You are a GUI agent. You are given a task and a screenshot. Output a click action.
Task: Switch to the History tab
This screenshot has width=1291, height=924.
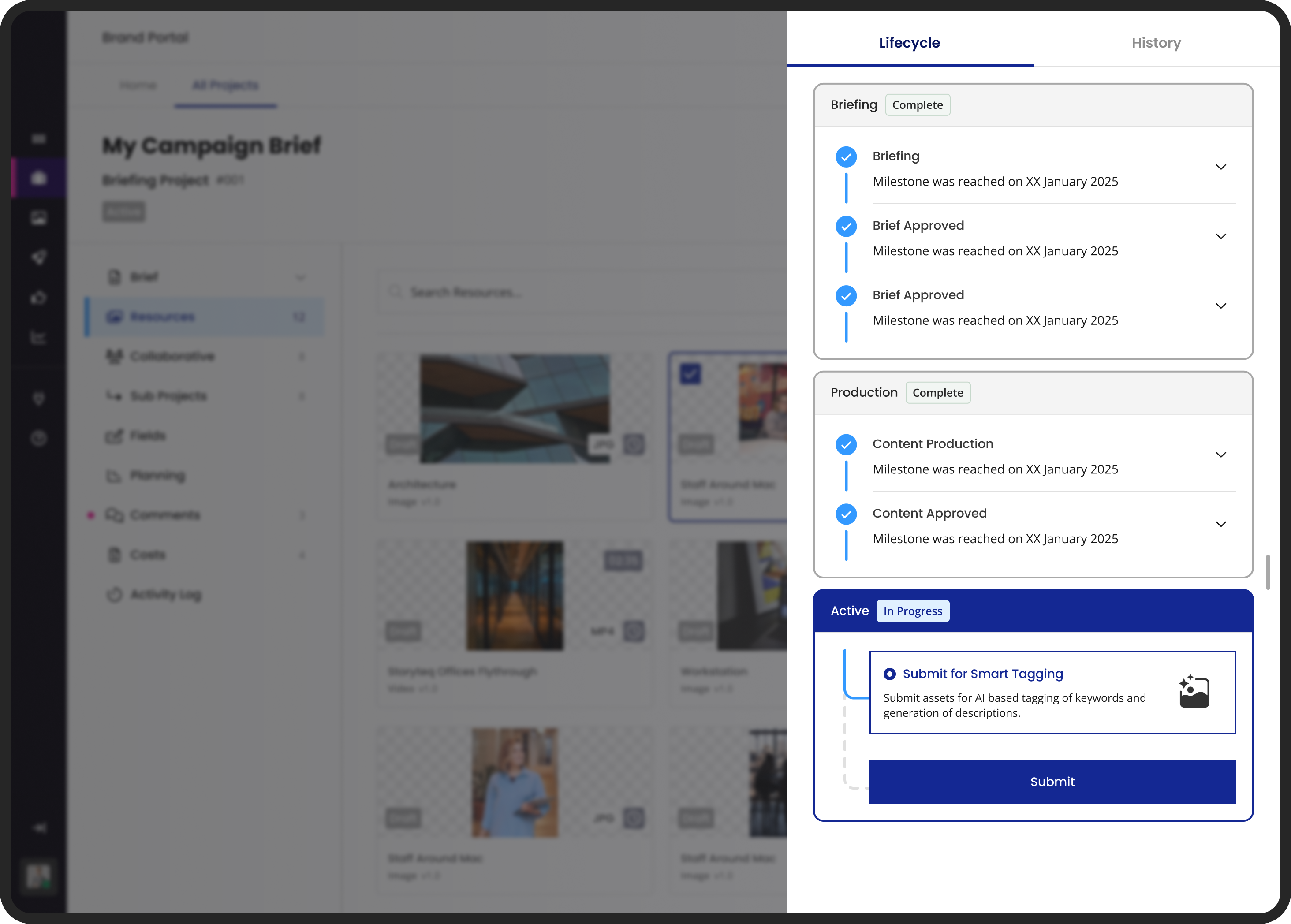click(x=1156, y=43)
